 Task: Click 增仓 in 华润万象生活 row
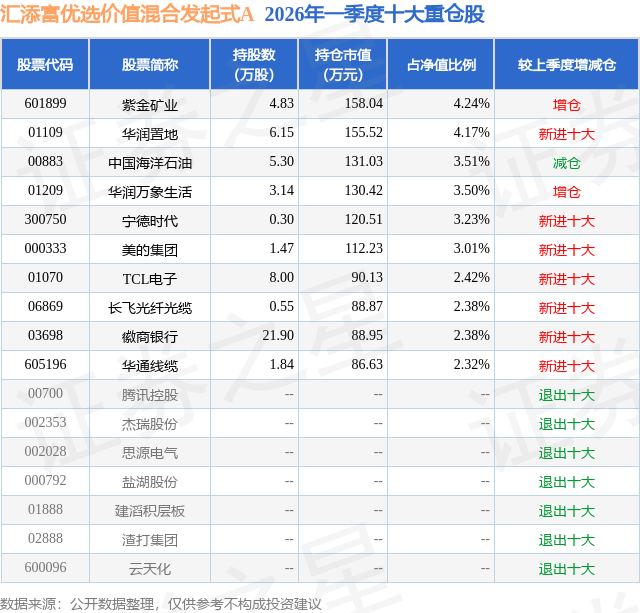pos(567,192)
